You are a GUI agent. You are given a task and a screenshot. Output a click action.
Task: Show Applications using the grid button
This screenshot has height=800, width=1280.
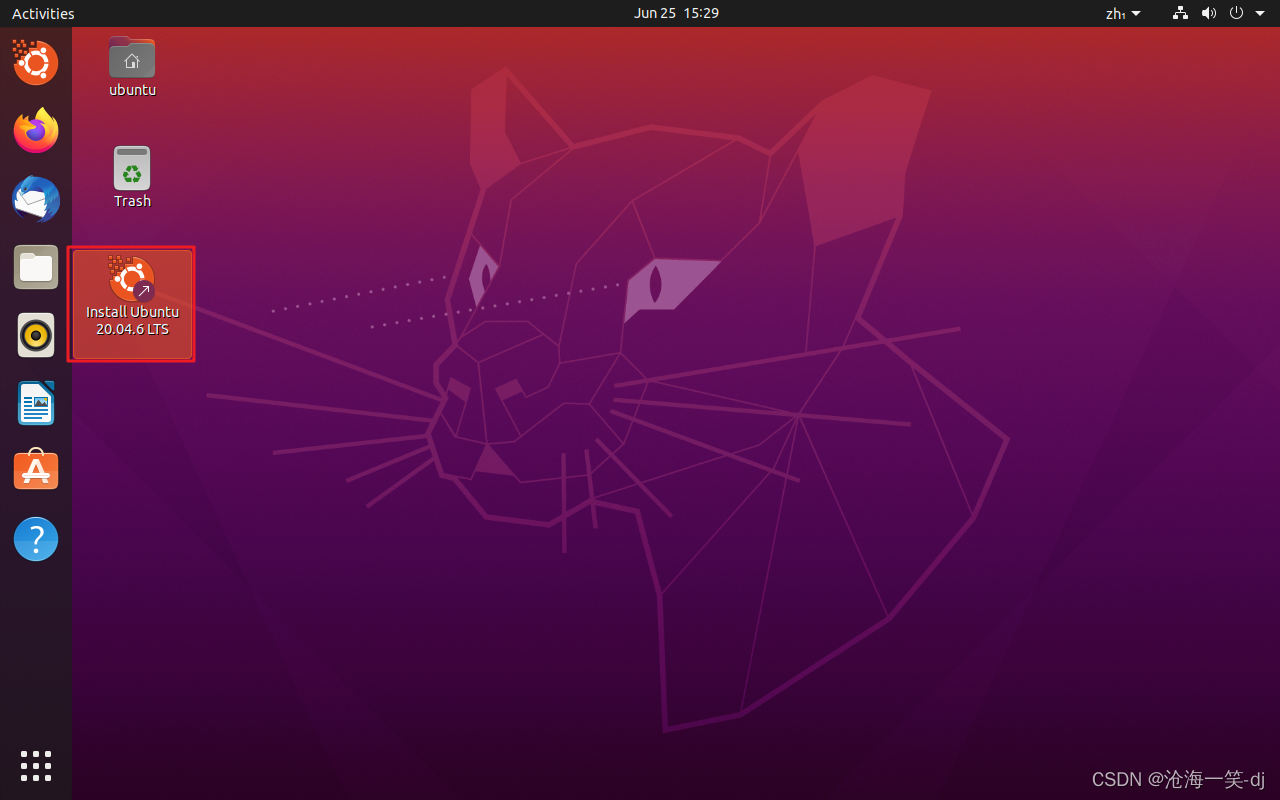coord(36,767)
